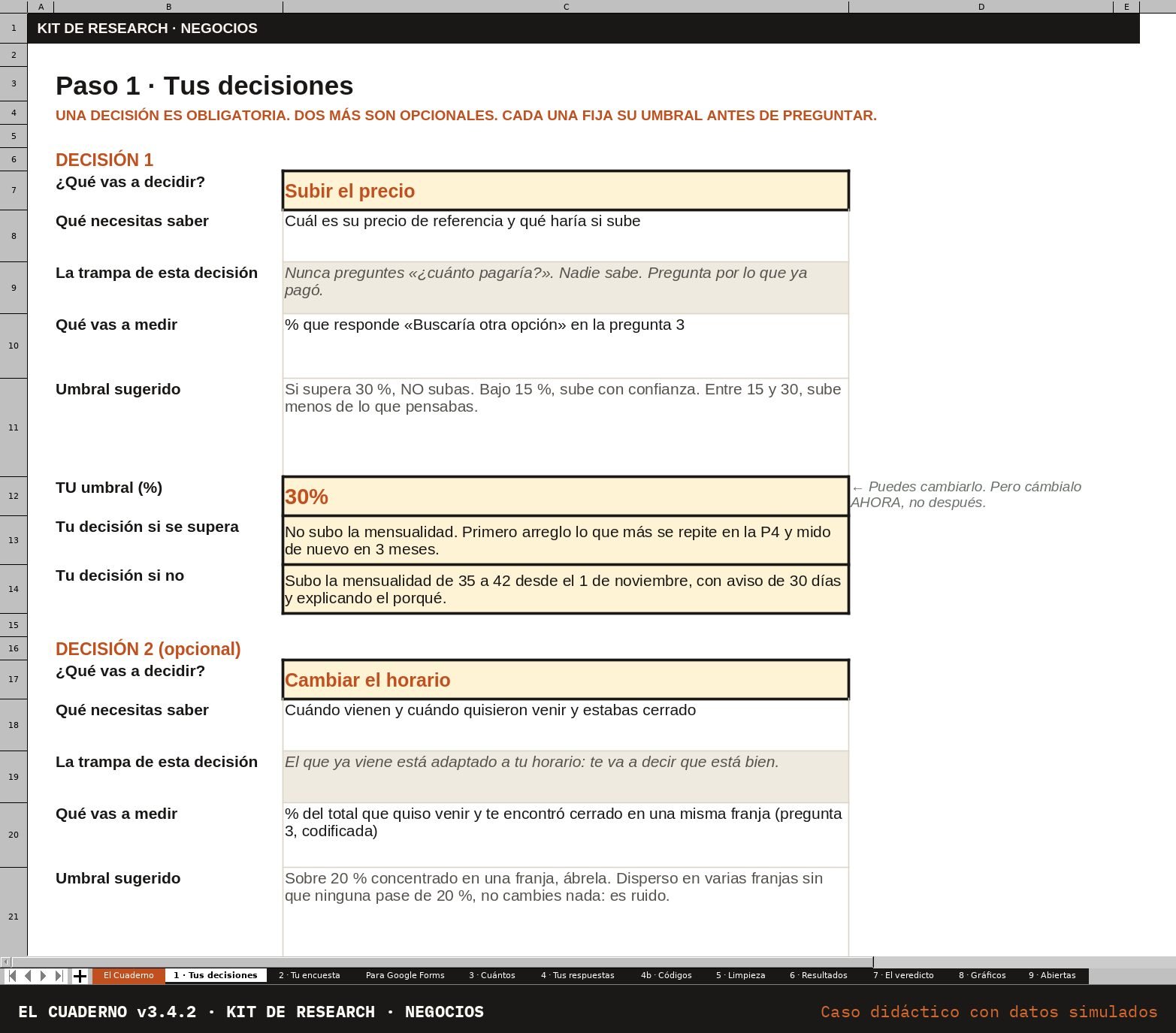1176x1033 pixels.
Task: Open the 9 · Abiertas tab
Action: [x=1052, y=976]
